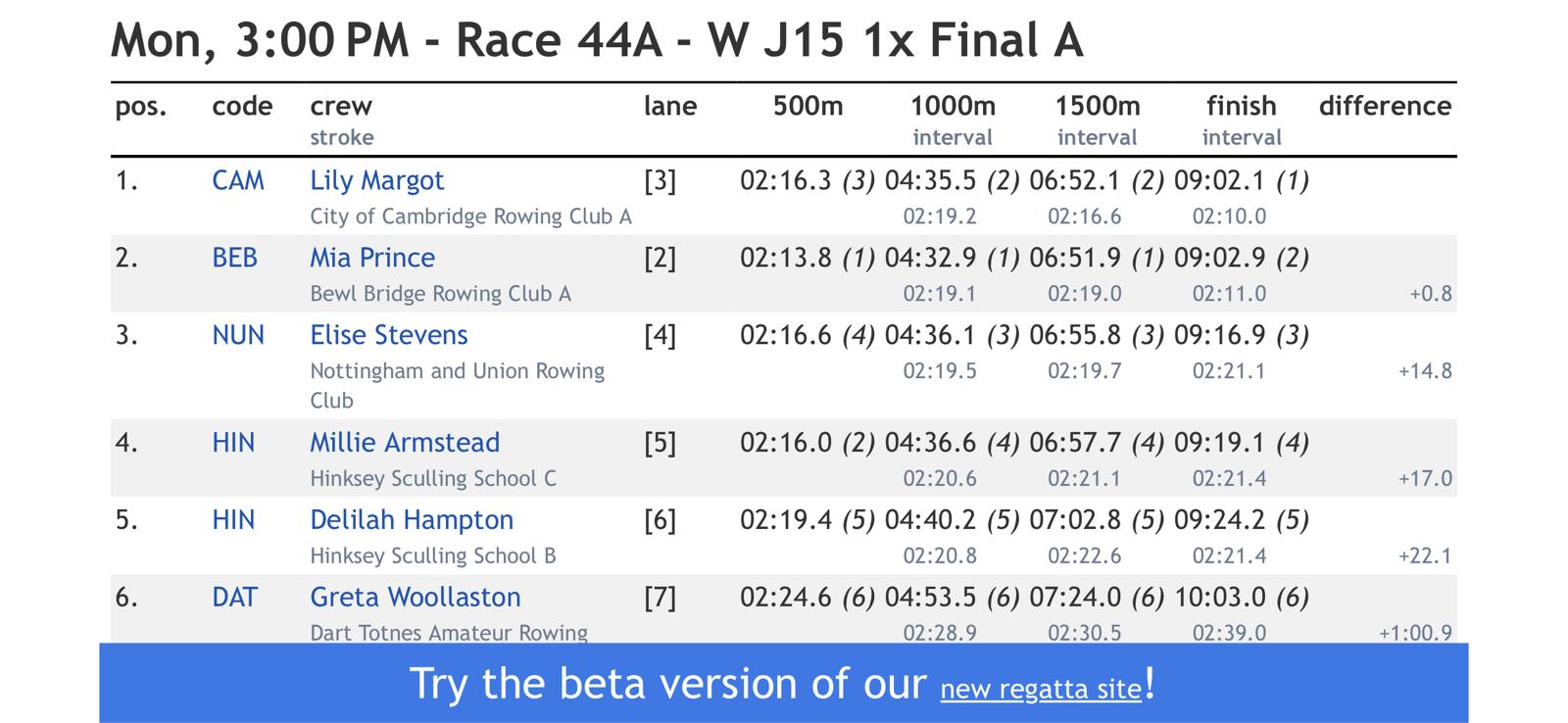Open the NUN club code link

click(238, 336)
